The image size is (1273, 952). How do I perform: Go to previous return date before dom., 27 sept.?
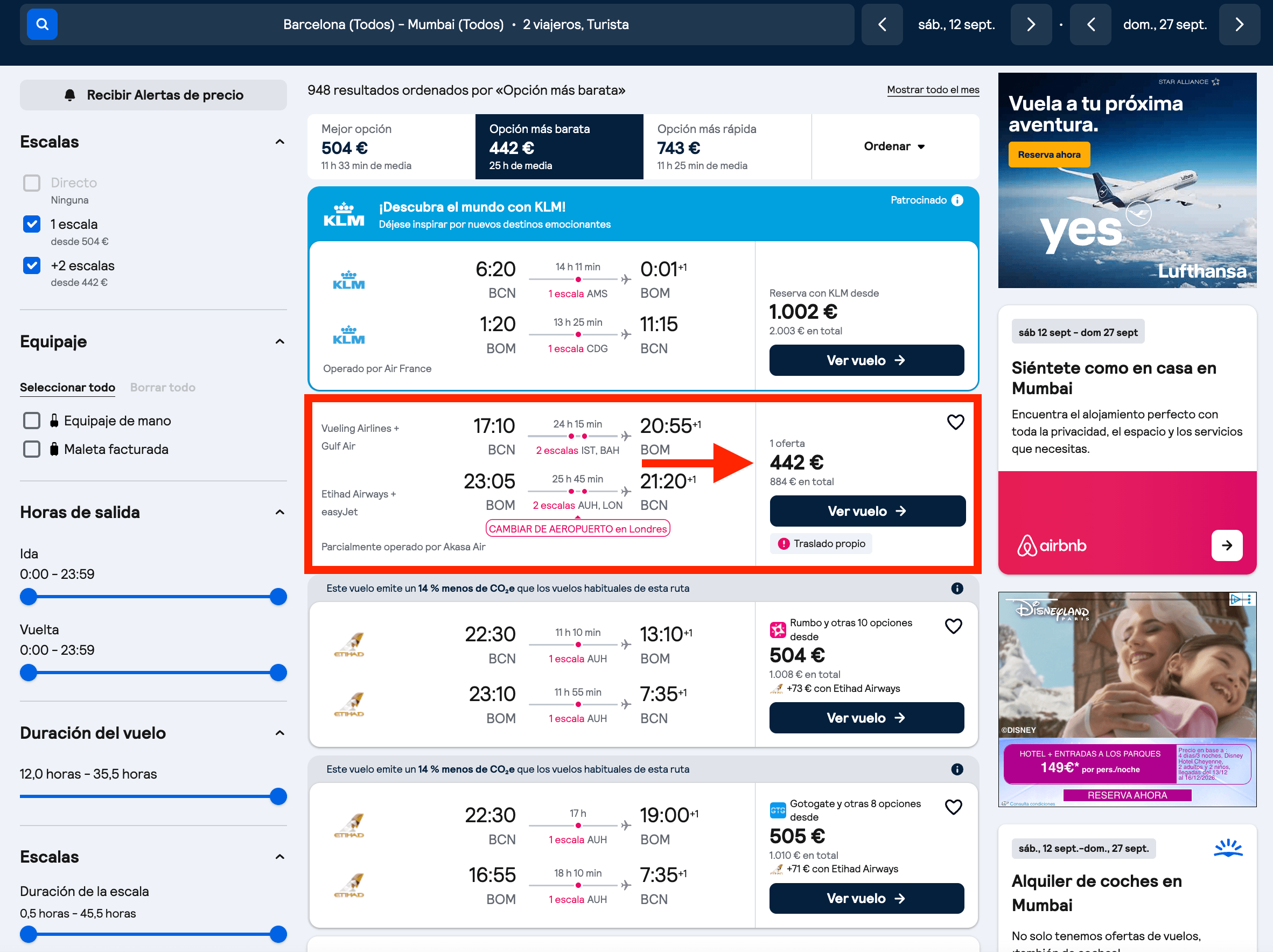pyautogui.click(x=1090, y=24)
